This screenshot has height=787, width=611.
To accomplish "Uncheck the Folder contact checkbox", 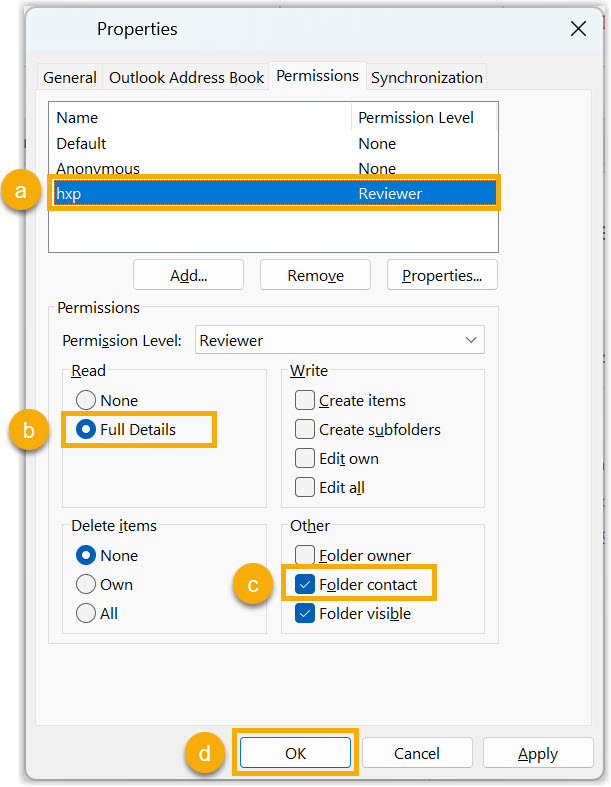I will pyautogui.click(x=306, y=584).
